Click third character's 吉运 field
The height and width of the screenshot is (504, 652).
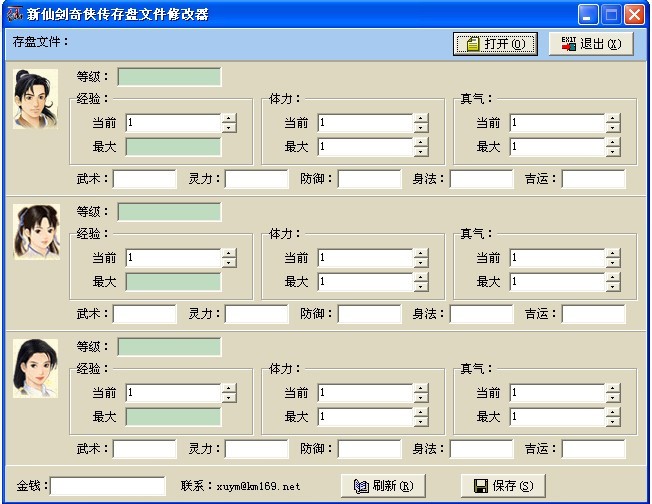(x=593, y=449)
